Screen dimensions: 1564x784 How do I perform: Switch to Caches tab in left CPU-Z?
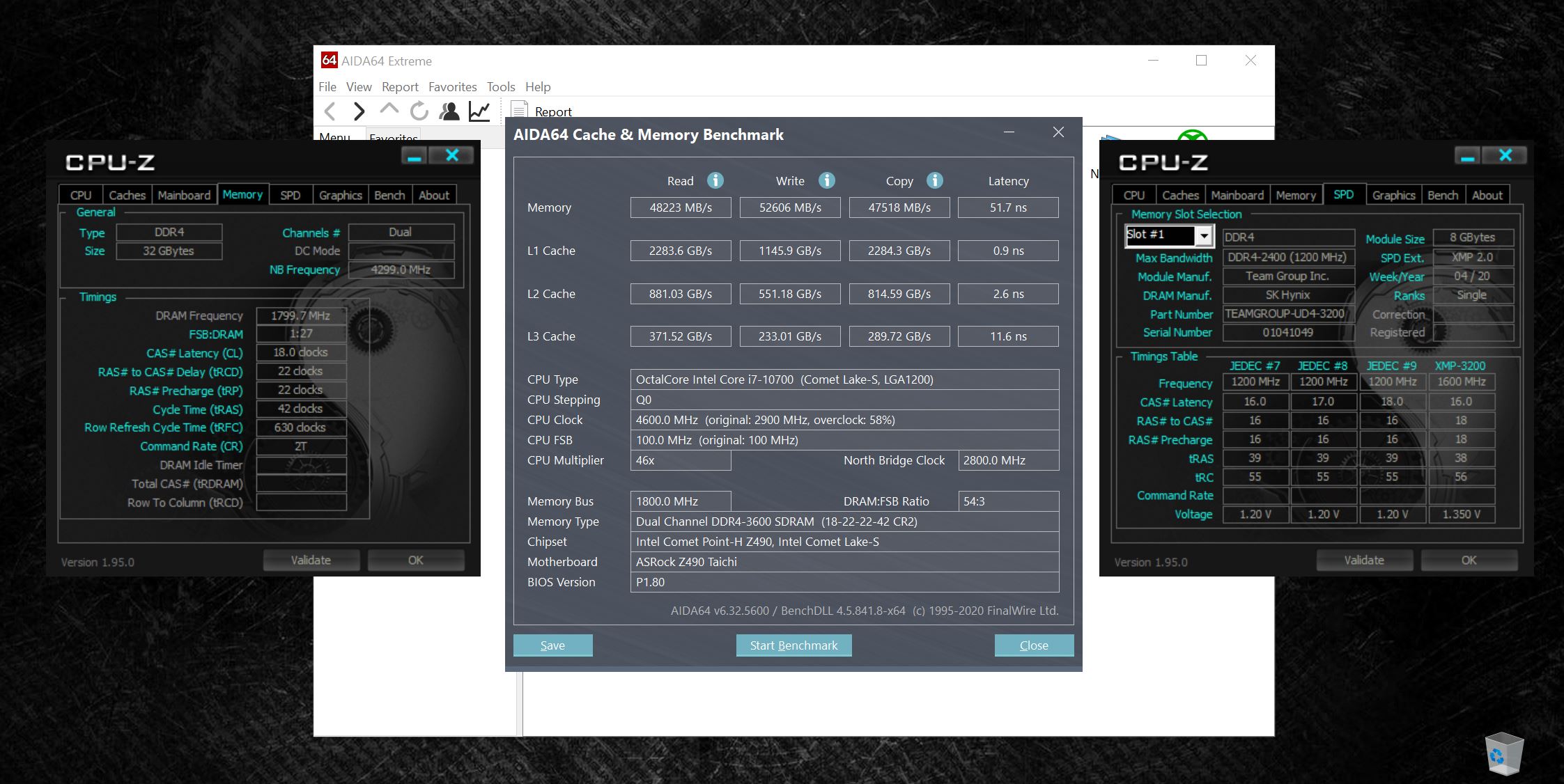tap(127, 195)
